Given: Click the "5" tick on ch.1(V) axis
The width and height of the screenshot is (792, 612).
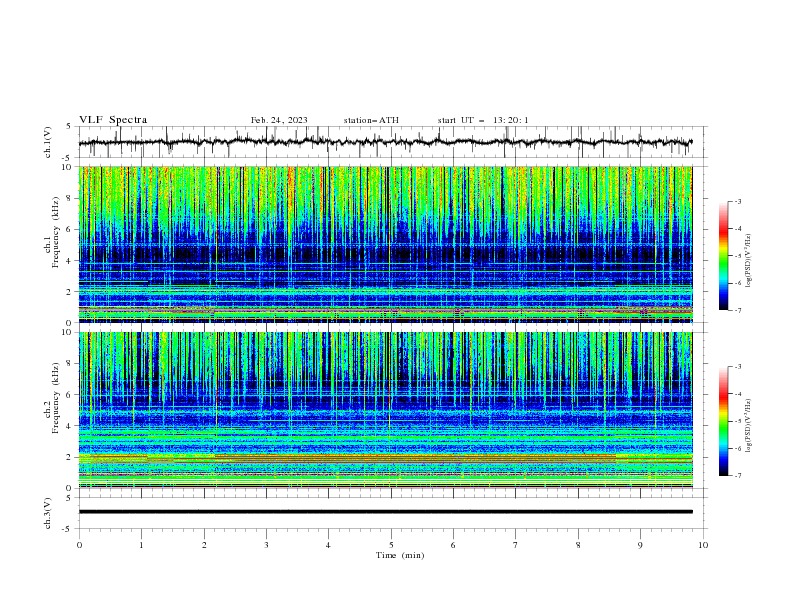Looking at the screenshot, I should click(x=69, y=127).
